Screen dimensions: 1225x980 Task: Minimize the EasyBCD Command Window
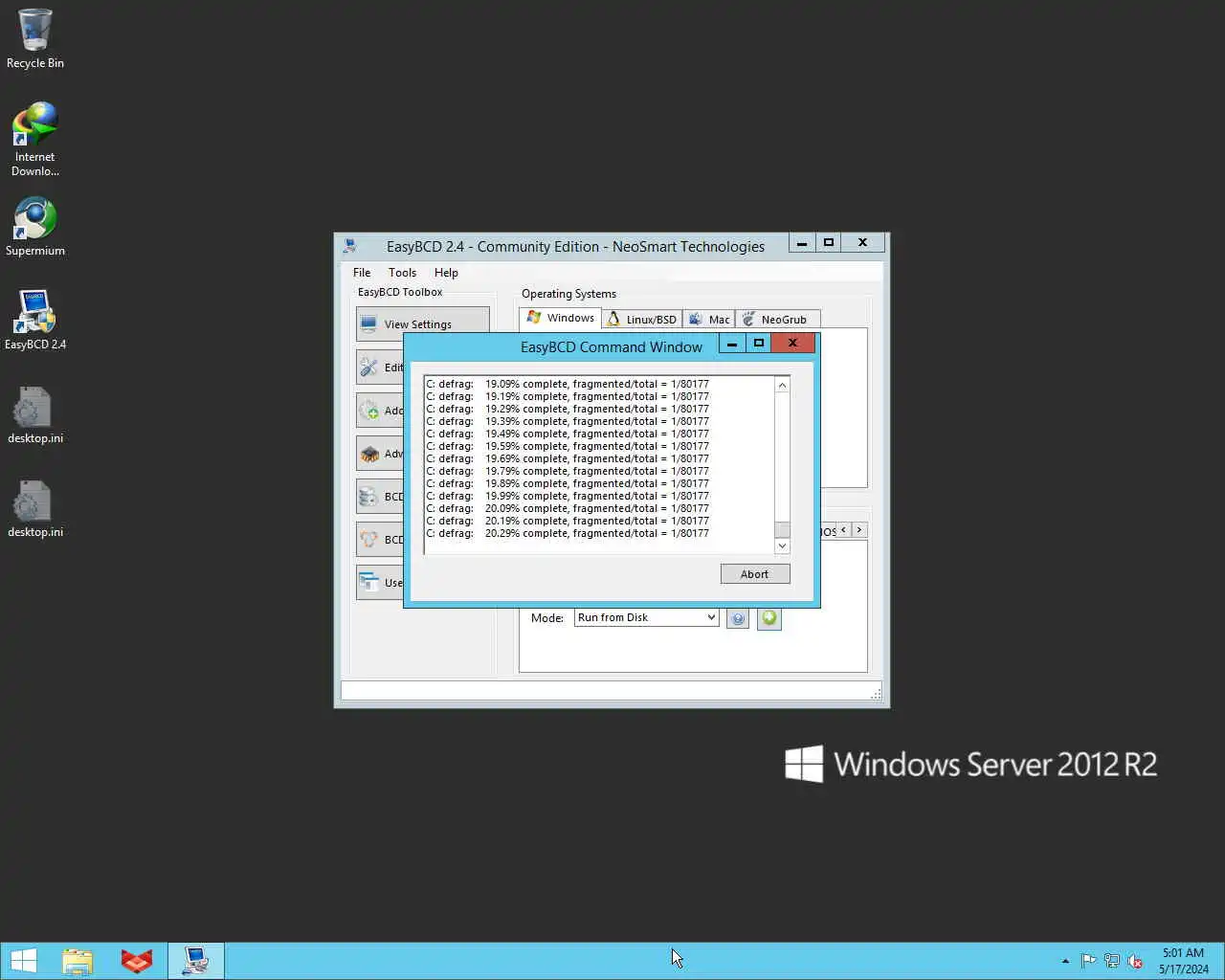(x=731, y=343)
